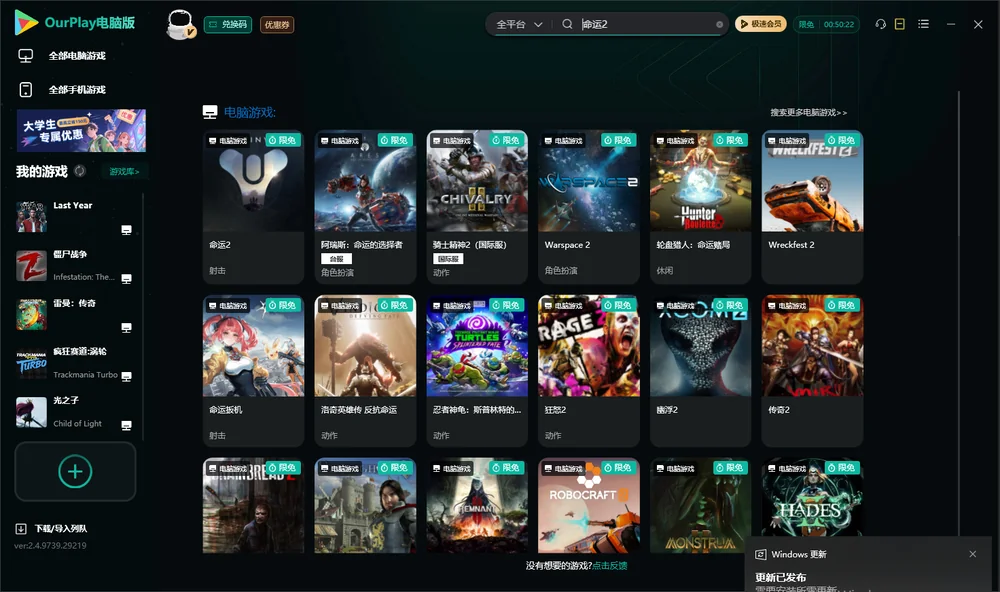
Task: Click the PC icon beside 雷曼: 传奇
Action: pos(126,328)
